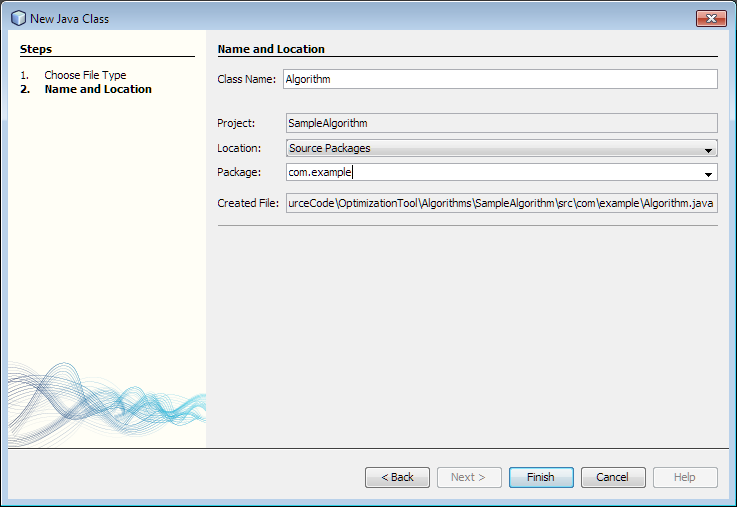Click the read-only Project field

502,123
